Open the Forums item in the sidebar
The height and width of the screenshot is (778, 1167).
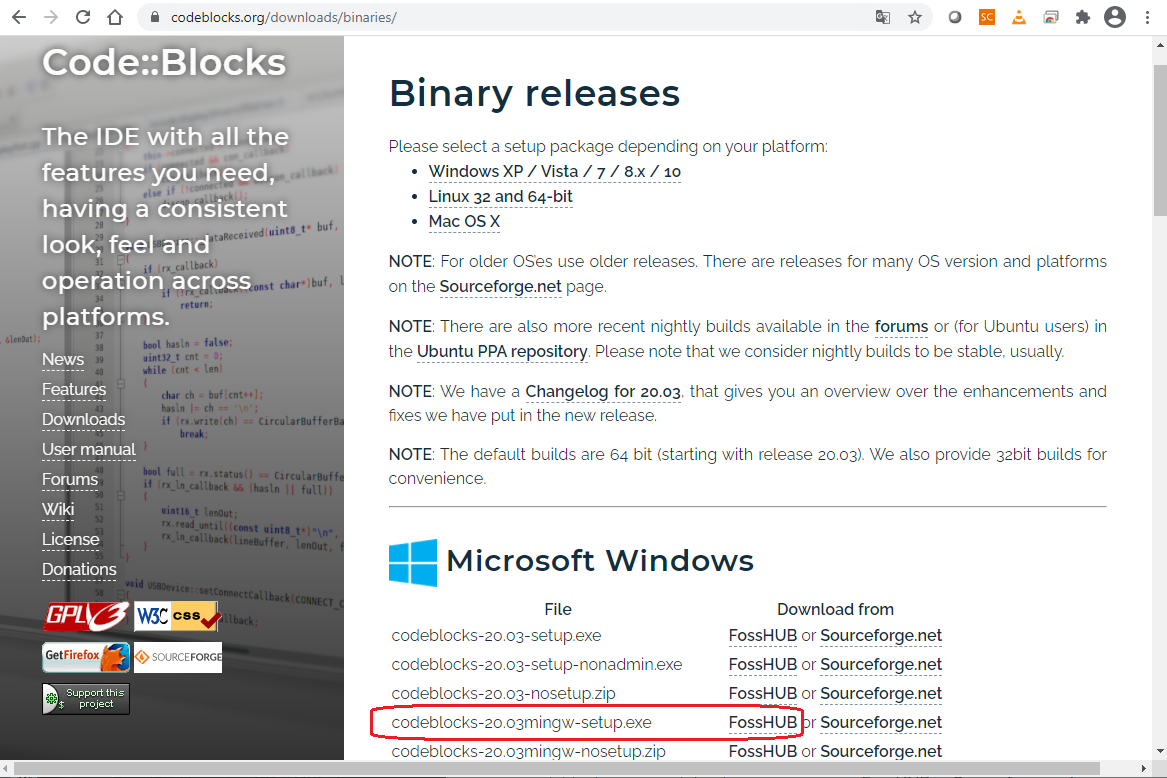(70, 479)
